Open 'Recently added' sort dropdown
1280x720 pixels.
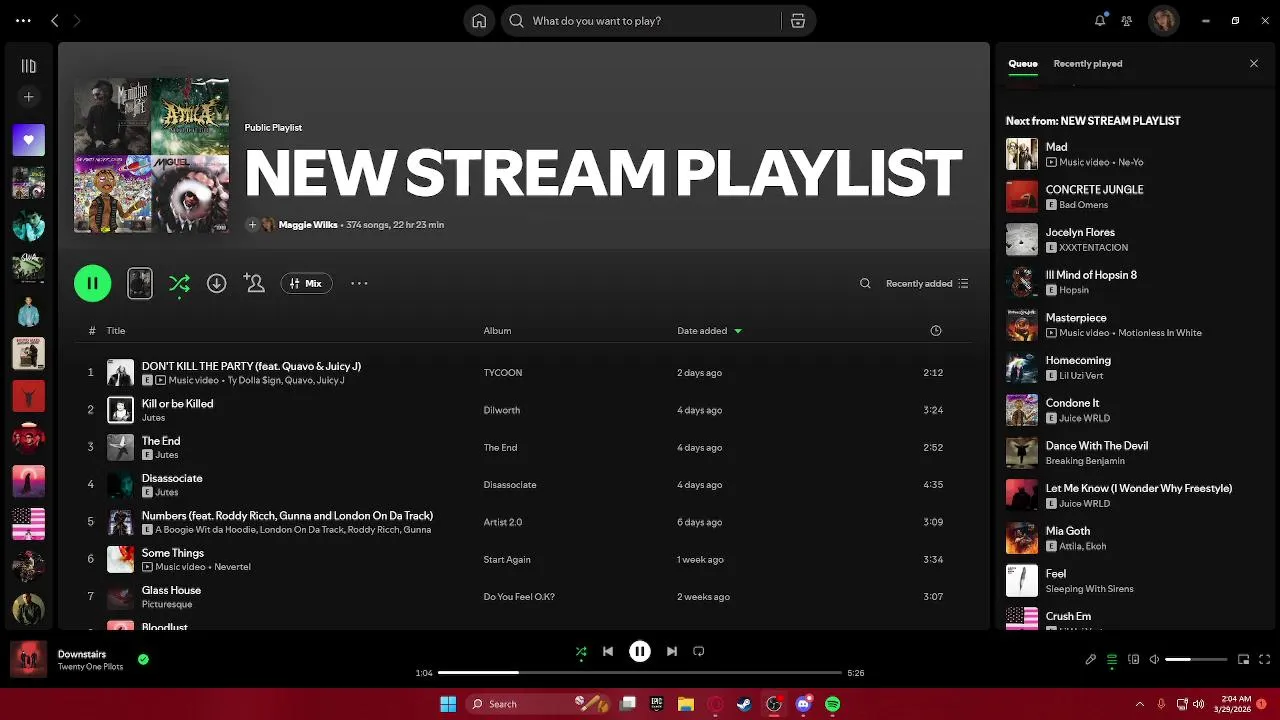927,284
